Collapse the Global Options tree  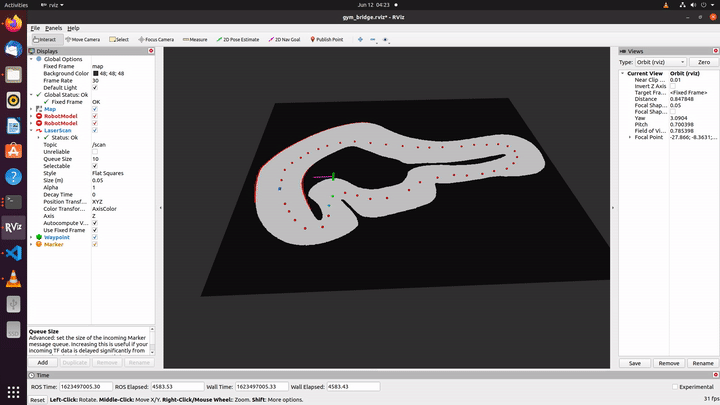coord(32,59)
